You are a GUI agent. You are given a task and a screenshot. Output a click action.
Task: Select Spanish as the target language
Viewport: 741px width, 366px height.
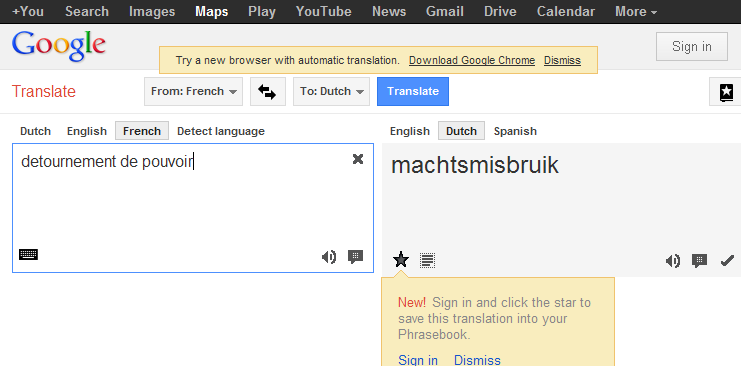click(515, 131)
